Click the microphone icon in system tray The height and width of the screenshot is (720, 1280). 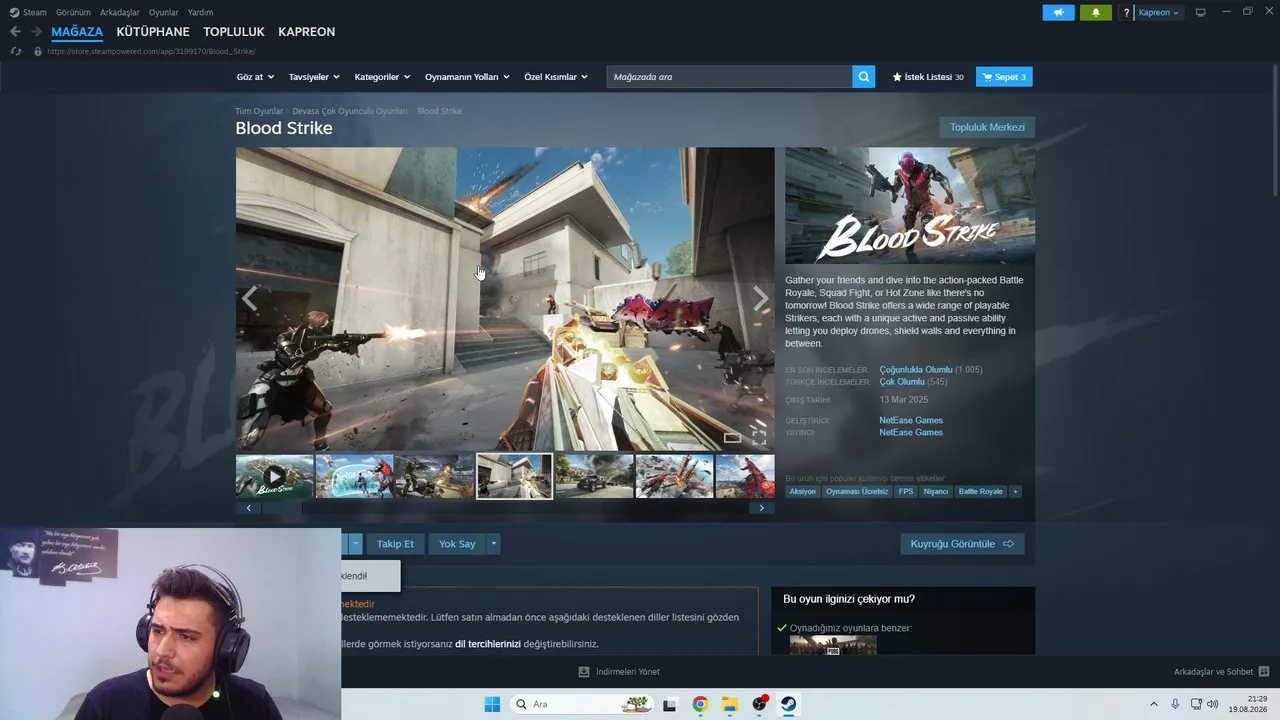[1175, 704]
